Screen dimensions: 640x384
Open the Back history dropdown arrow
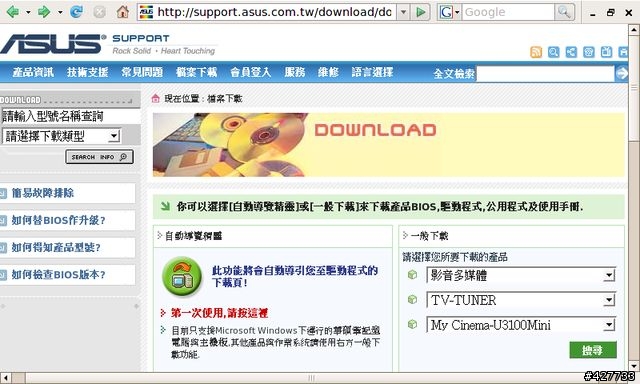(x=28, y=13)
